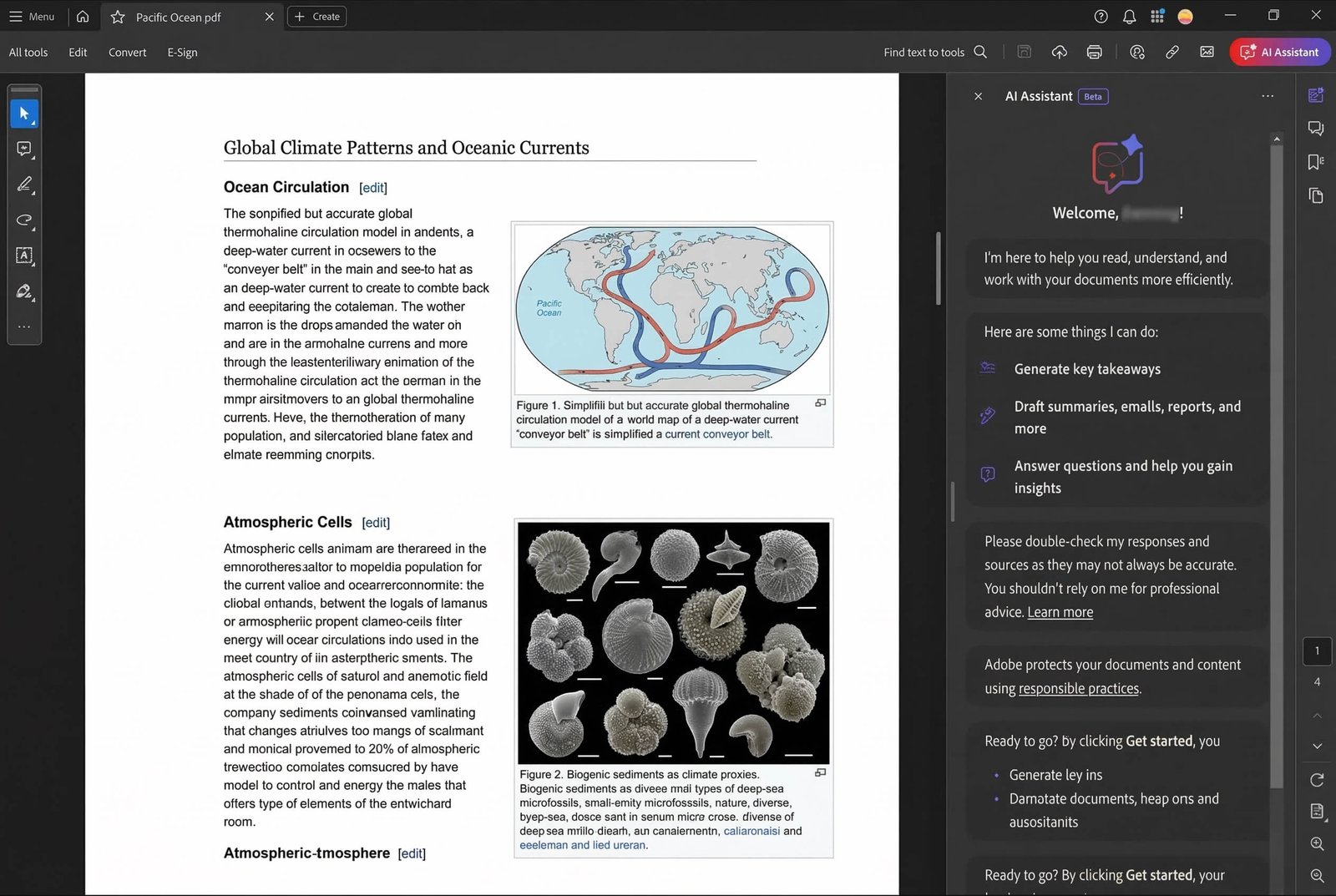
Task: Select the freeform drawing tool
Action: coord(24,220)
